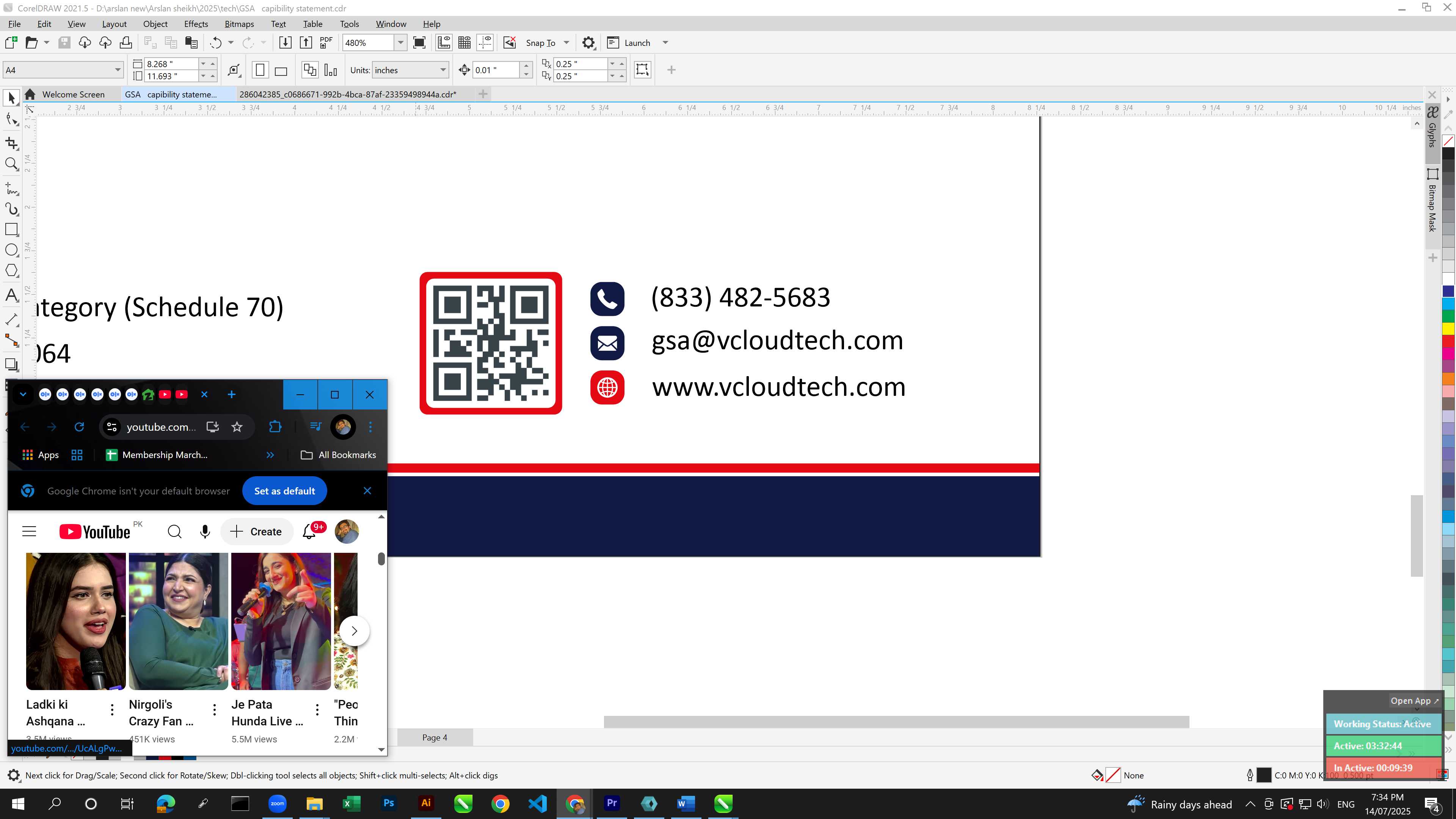
Task: Select the Shape tool in toolbox
Action: tap(11, 119)
